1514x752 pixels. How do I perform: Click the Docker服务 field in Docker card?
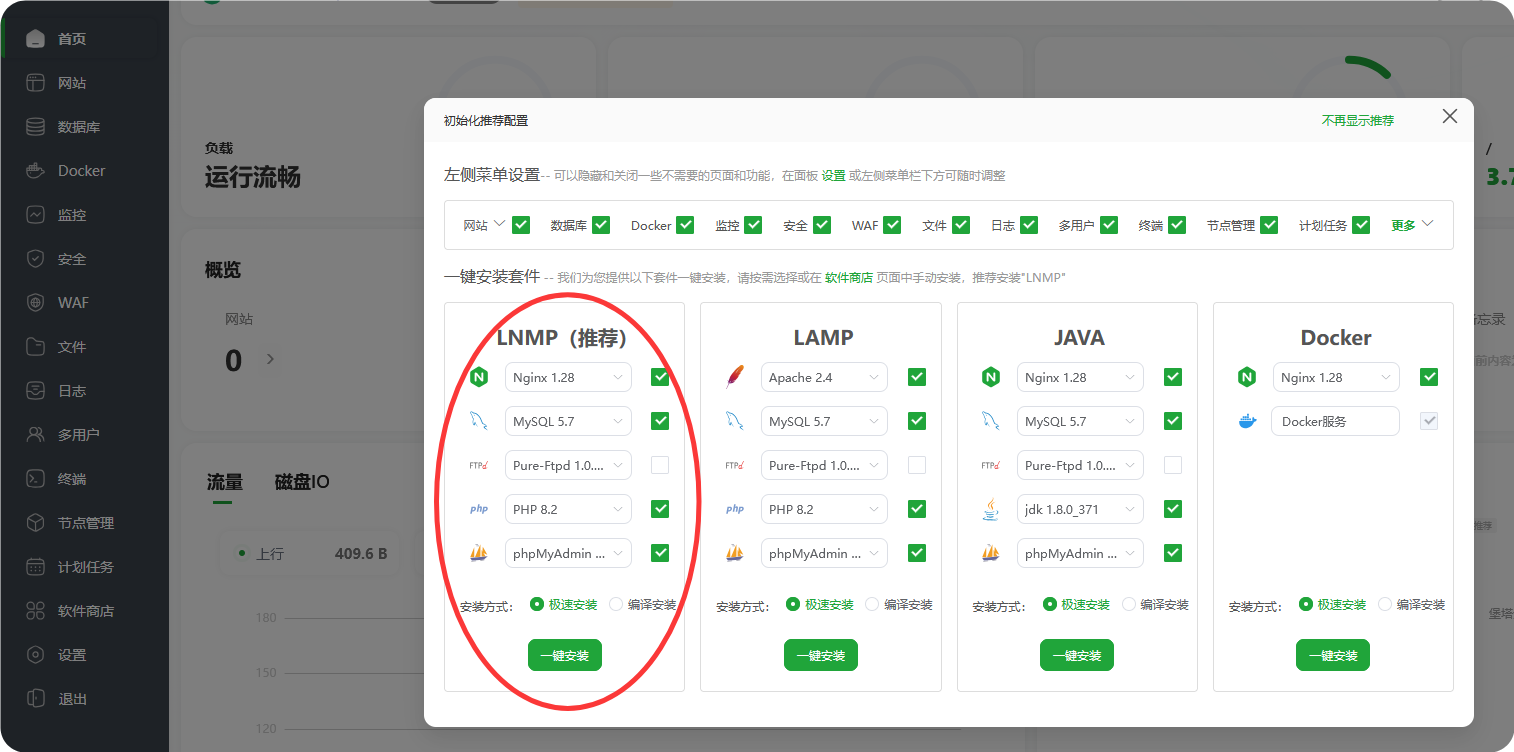(1336, 421)
